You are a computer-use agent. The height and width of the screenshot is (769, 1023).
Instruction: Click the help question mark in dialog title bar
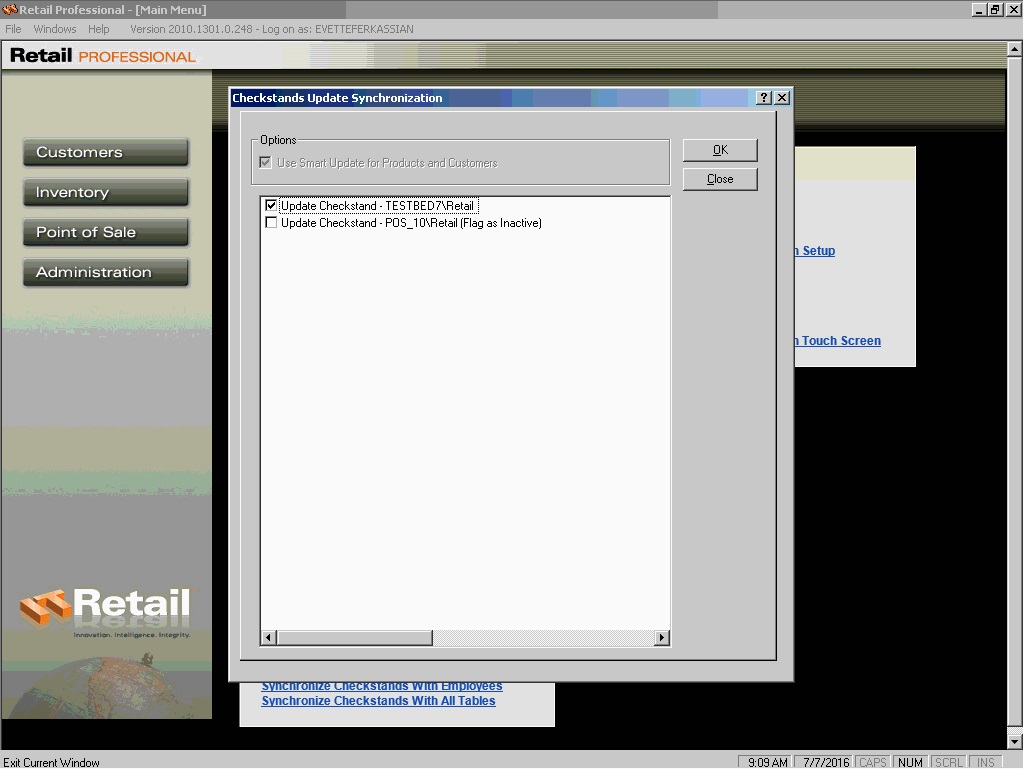(764, 98)
